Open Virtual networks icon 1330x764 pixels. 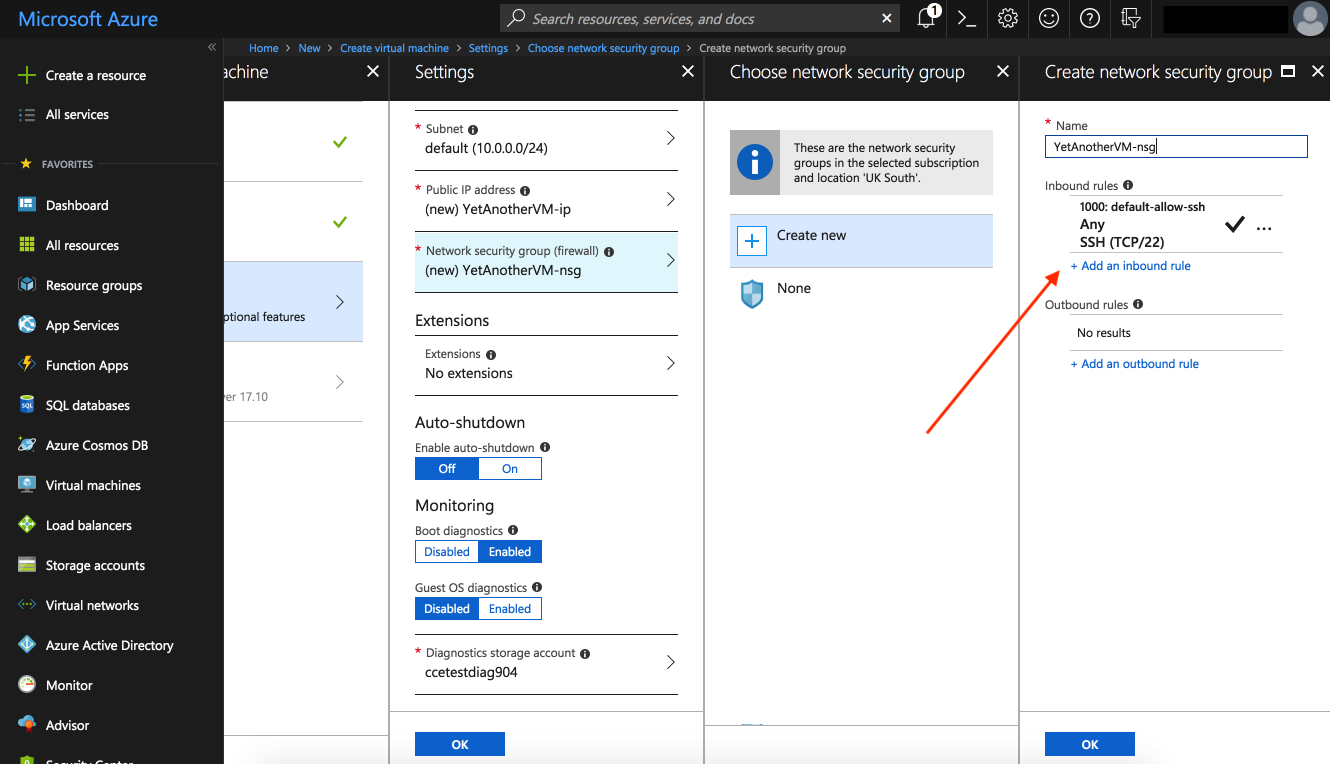(27, 605)
